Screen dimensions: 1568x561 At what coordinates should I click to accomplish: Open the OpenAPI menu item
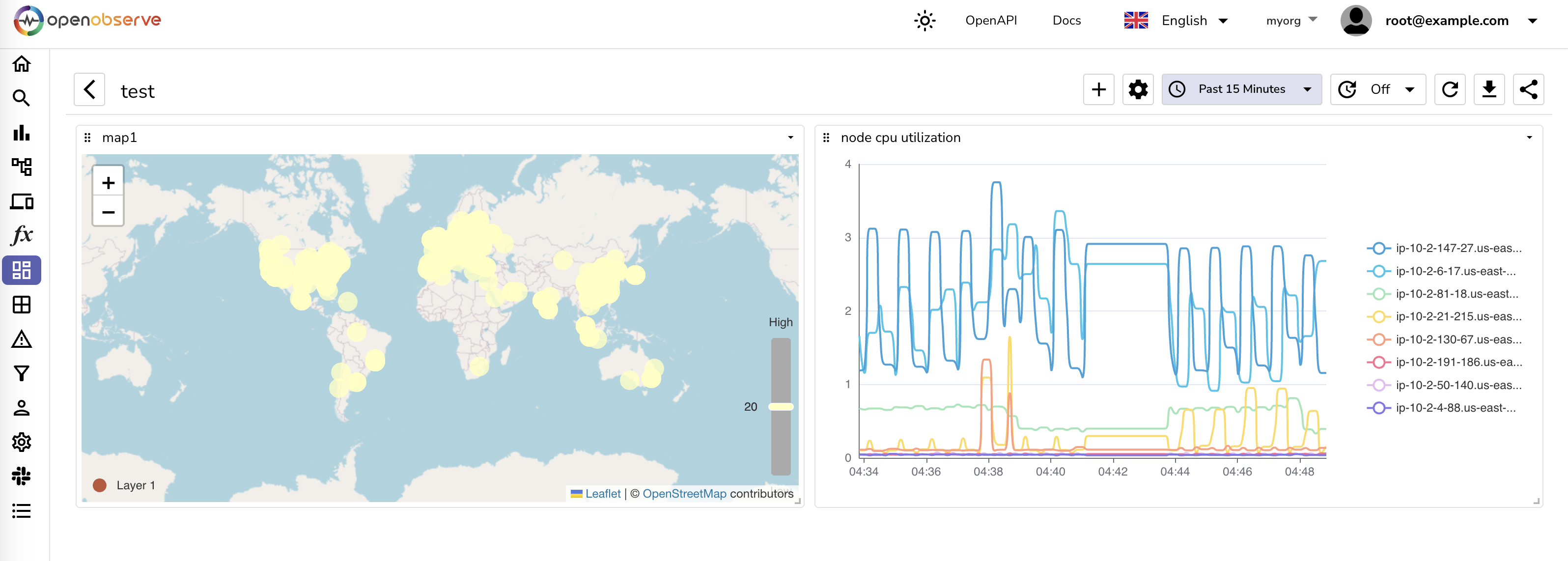990,21
